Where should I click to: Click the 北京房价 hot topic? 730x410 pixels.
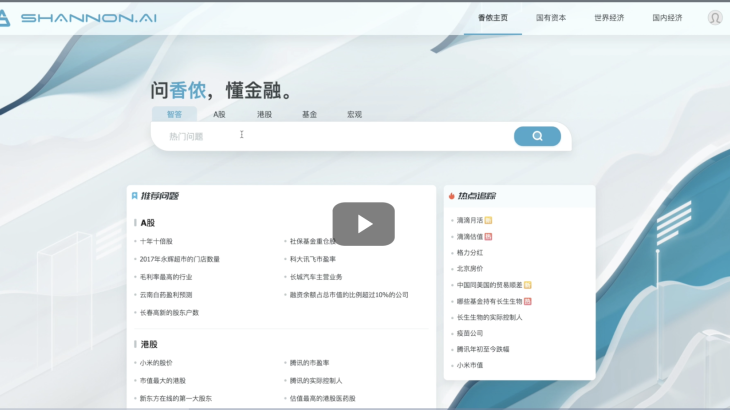click(x=470, y=269)
